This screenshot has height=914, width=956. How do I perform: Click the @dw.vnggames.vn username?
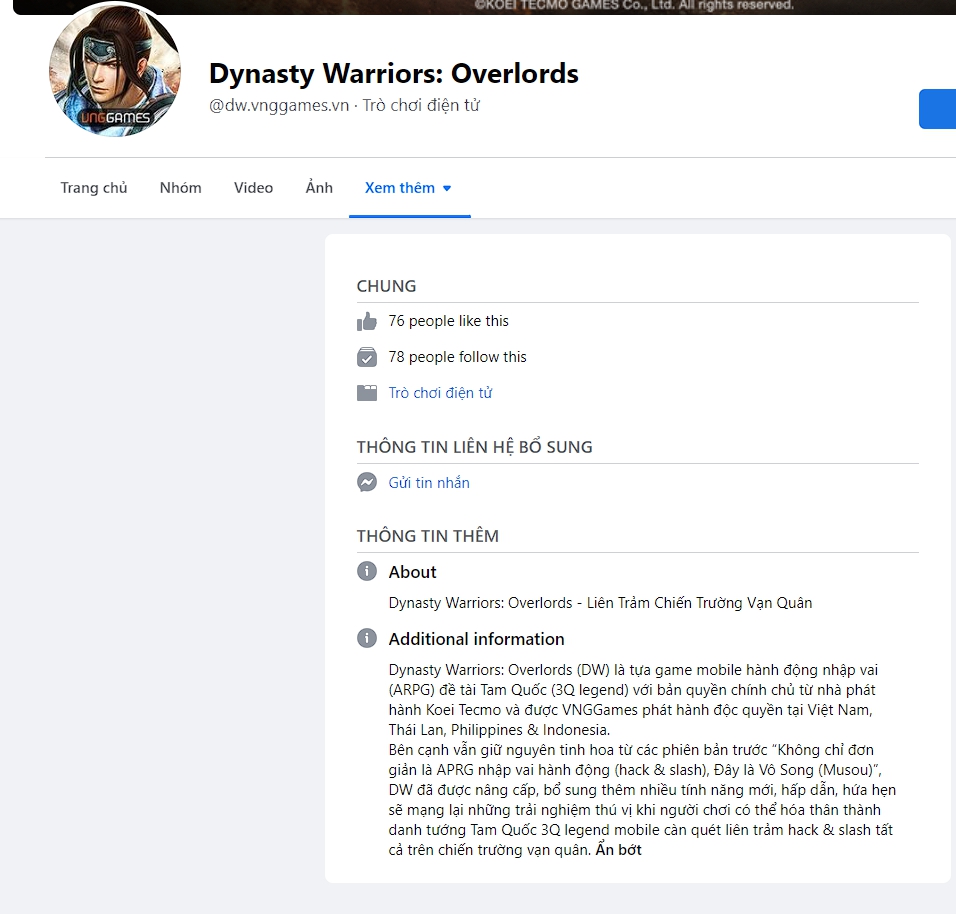pyautogui.click(x=279, y=105)
